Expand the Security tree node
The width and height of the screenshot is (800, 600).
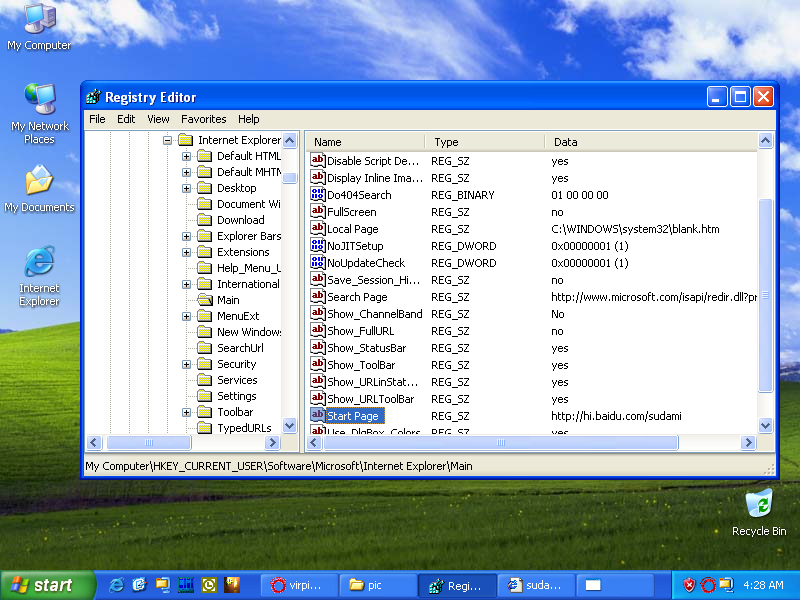pyautogui.click(x=186, y=364)
